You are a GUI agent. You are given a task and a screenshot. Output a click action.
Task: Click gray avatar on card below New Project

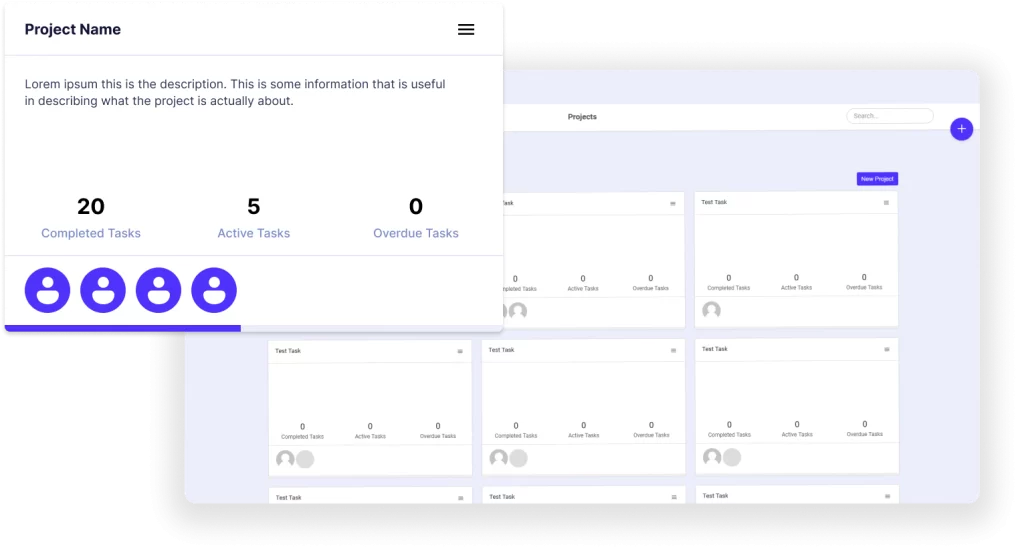[x=712, y=311]
